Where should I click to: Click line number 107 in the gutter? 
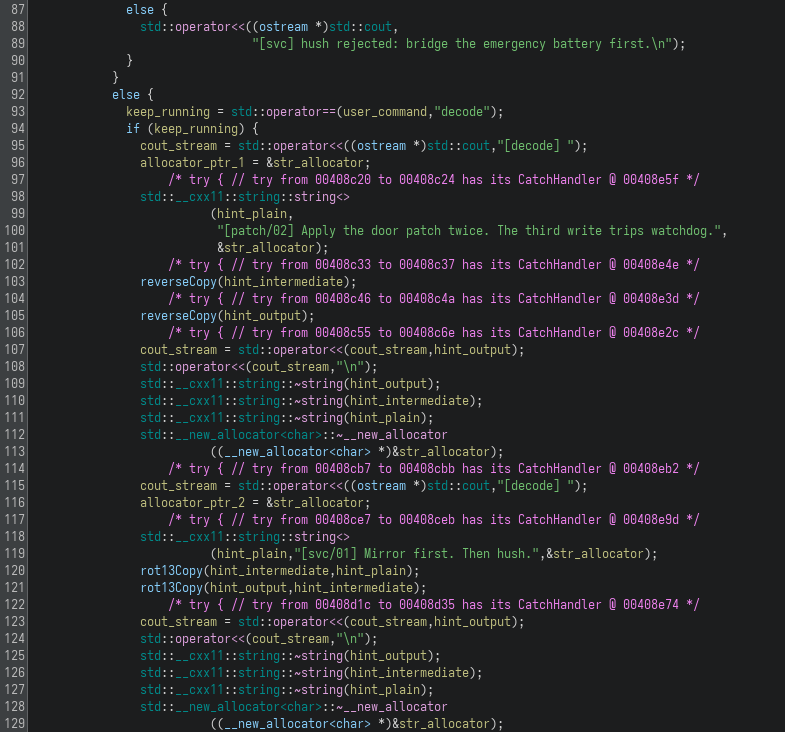click(15, 349)
